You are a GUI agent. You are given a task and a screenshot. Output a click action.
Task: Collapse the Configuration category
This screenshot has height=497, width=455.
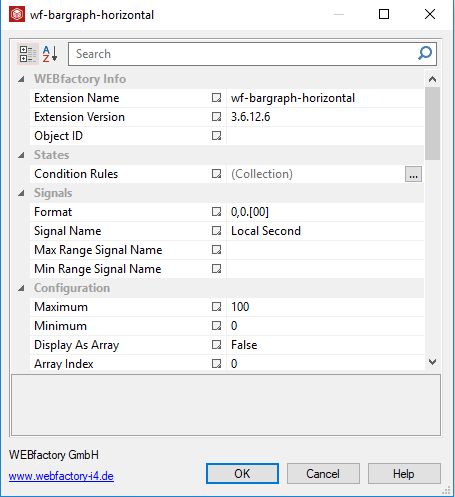tap(21, 288)
